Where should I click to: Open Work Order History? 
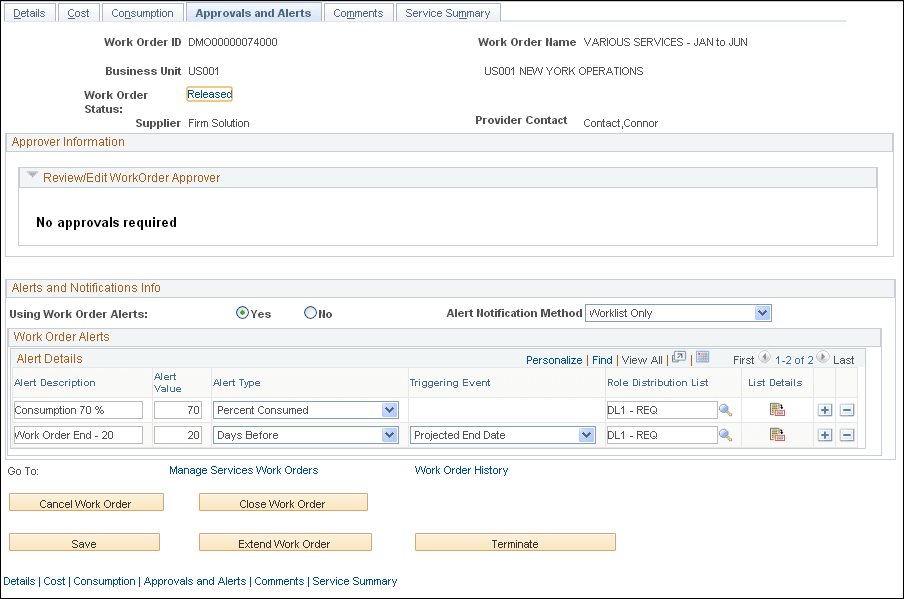pyautogui.click(x=461, y=470)
